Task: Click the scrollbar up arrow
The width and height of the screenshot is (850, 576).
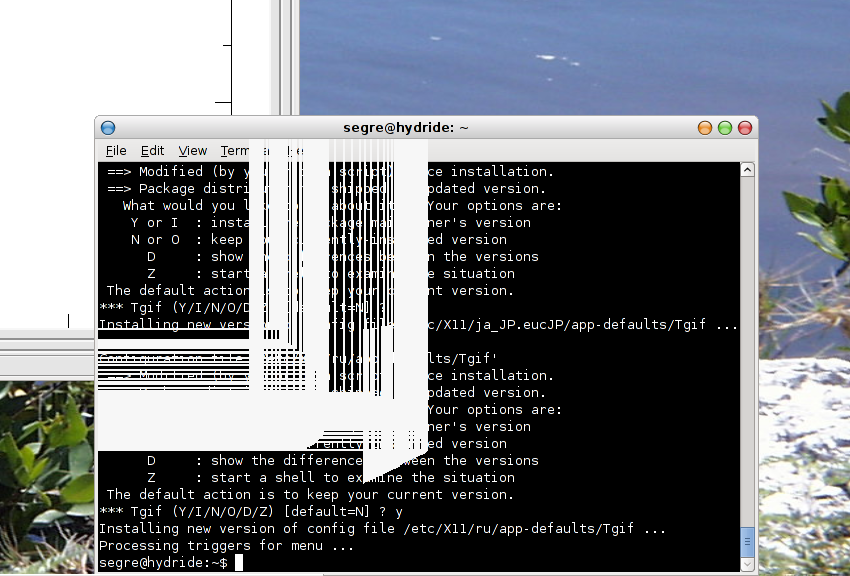Action: 747,171
